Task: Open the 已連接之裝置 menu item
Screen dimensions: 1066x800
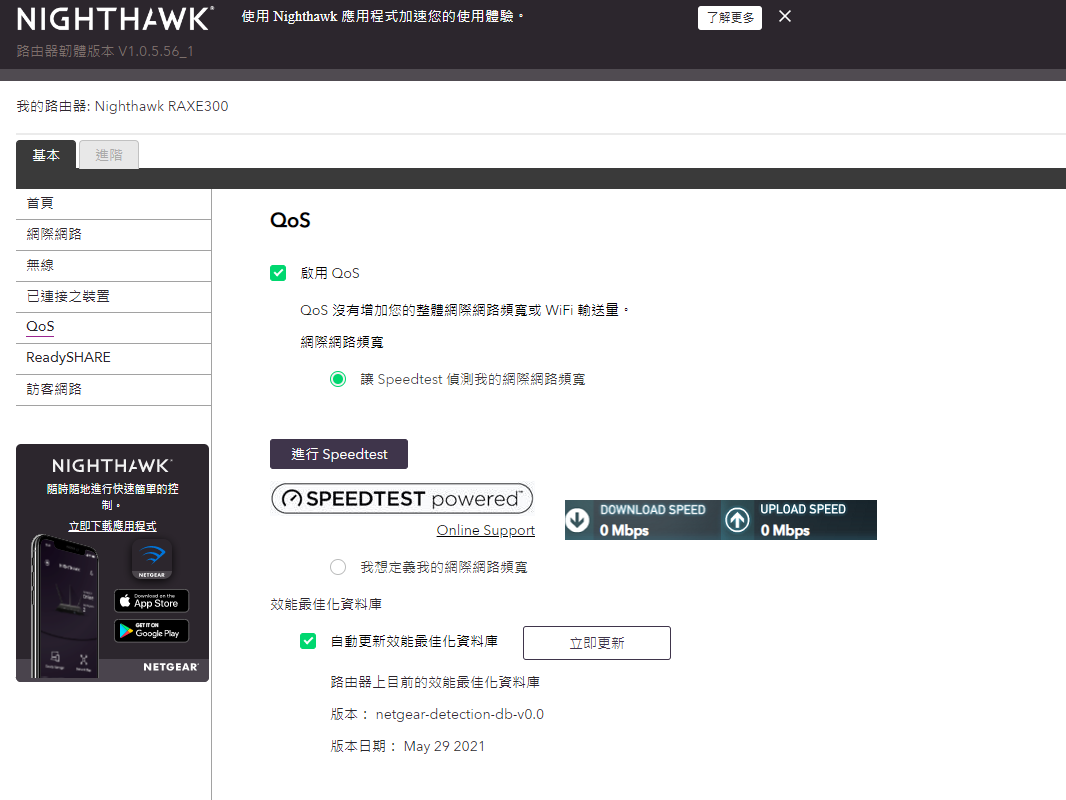Action: 114,296
